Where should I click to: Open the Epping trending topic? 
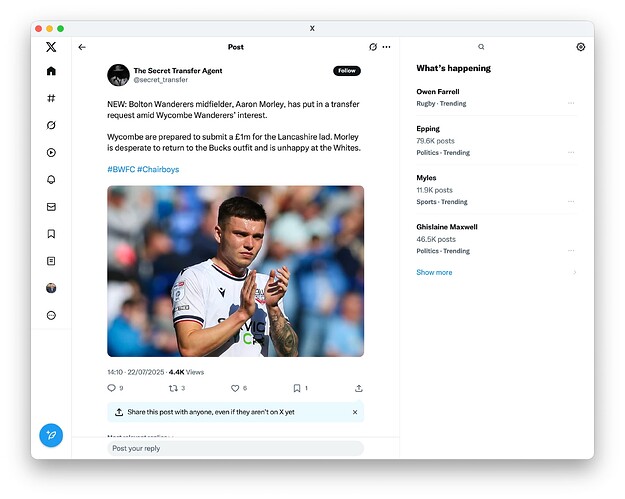point(427,129)
